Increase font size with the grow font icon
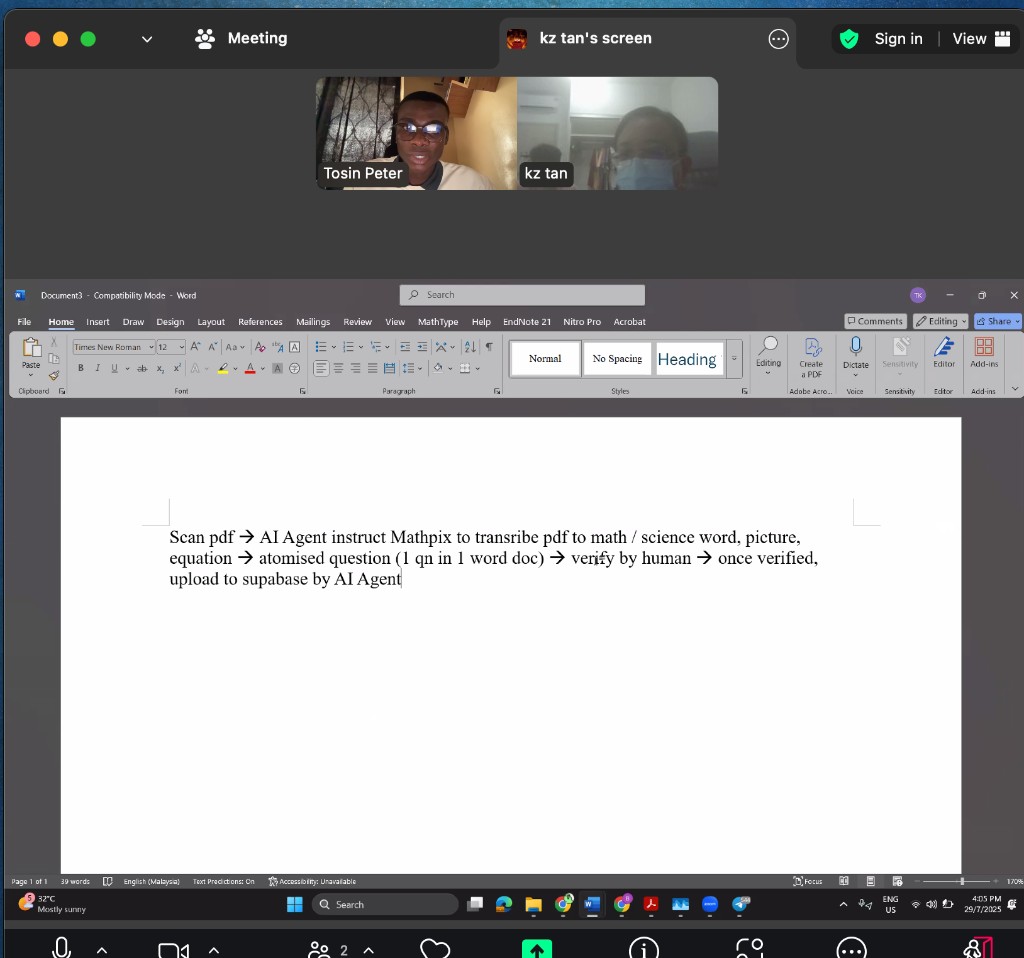Image resolution: width=1024 pixels, height=958 pixels. tap(195, 347)
